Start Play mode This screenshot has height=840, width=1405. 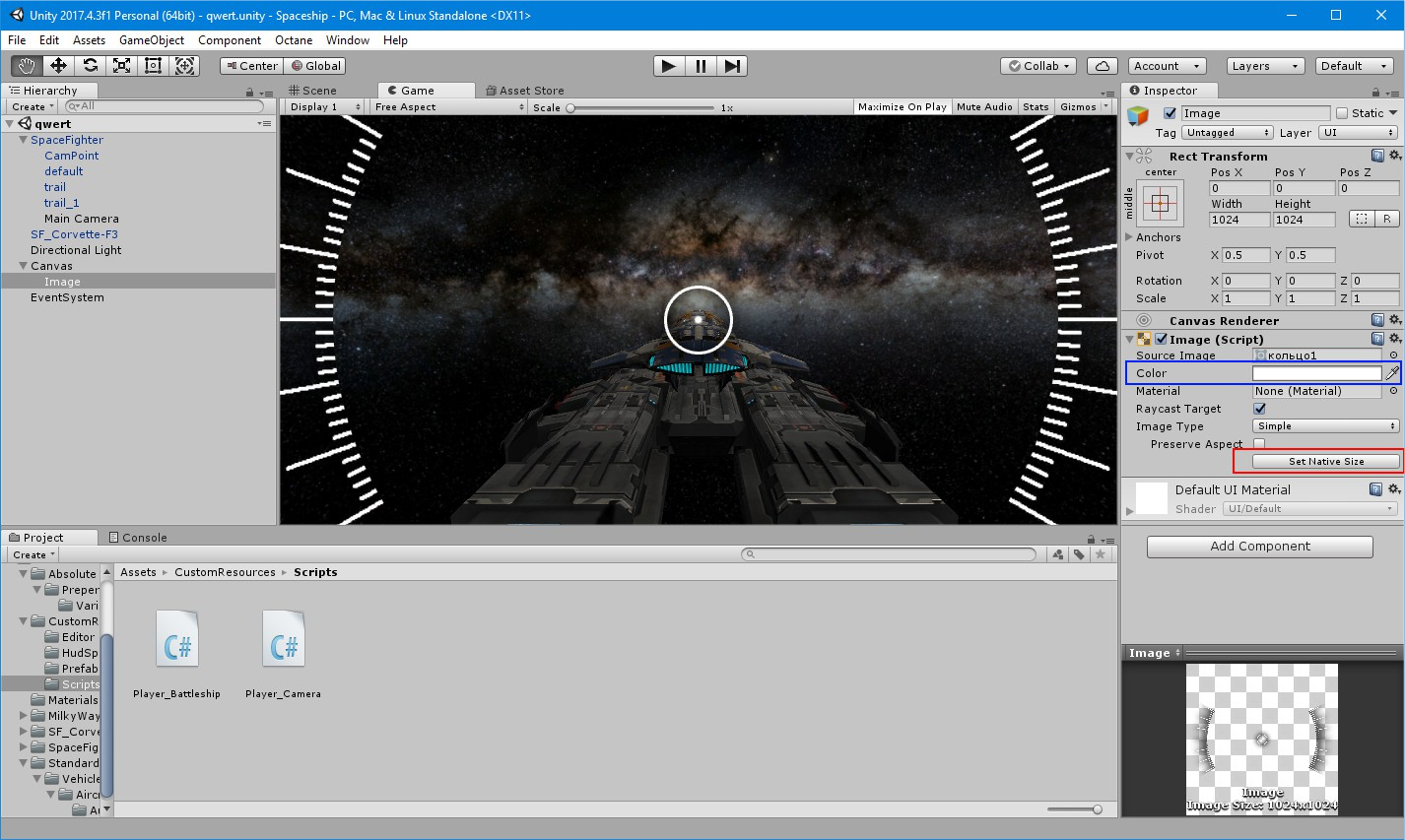(669, 66)
